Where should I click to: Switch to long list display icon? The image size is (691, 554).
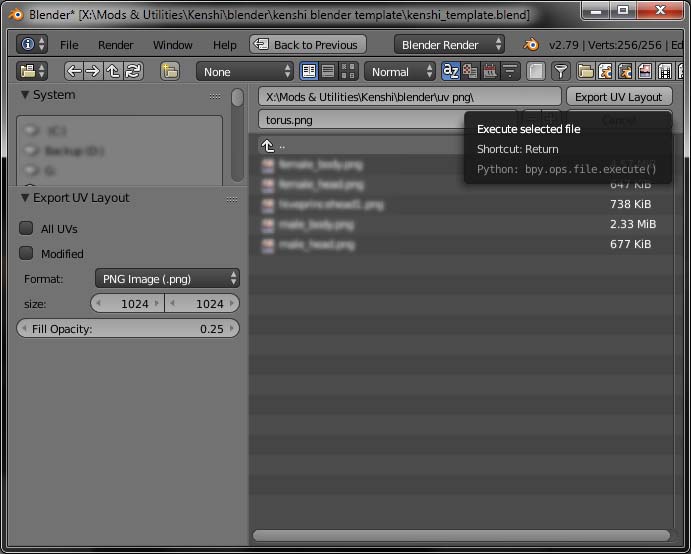tap(328, 71)
